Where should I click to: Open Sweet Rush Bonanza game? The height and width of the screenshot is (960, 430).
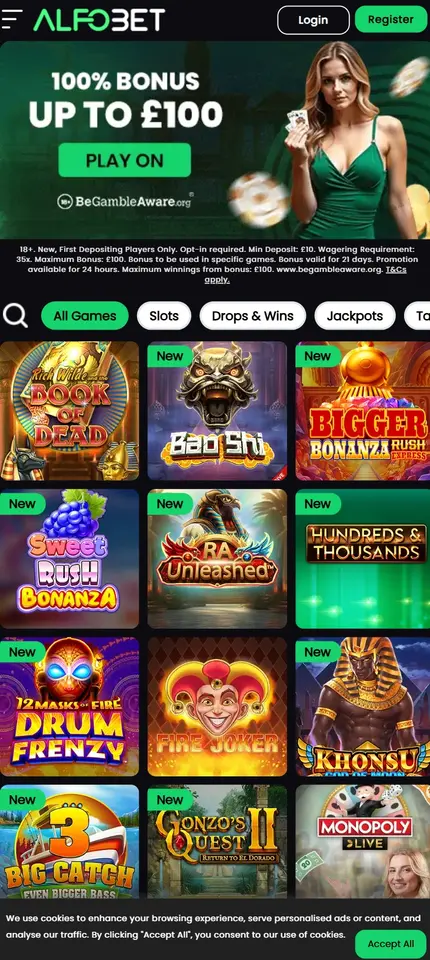[69, 559]
